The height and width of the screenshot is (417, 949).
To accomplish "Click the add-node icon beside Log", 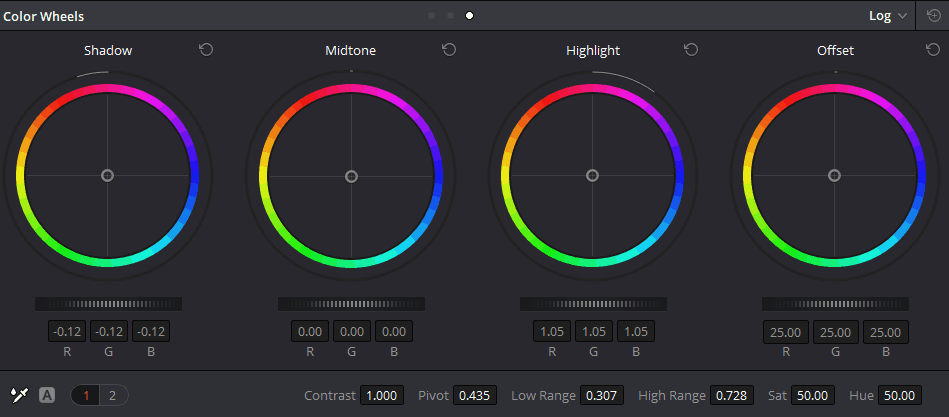I will (x=933, y=16).
